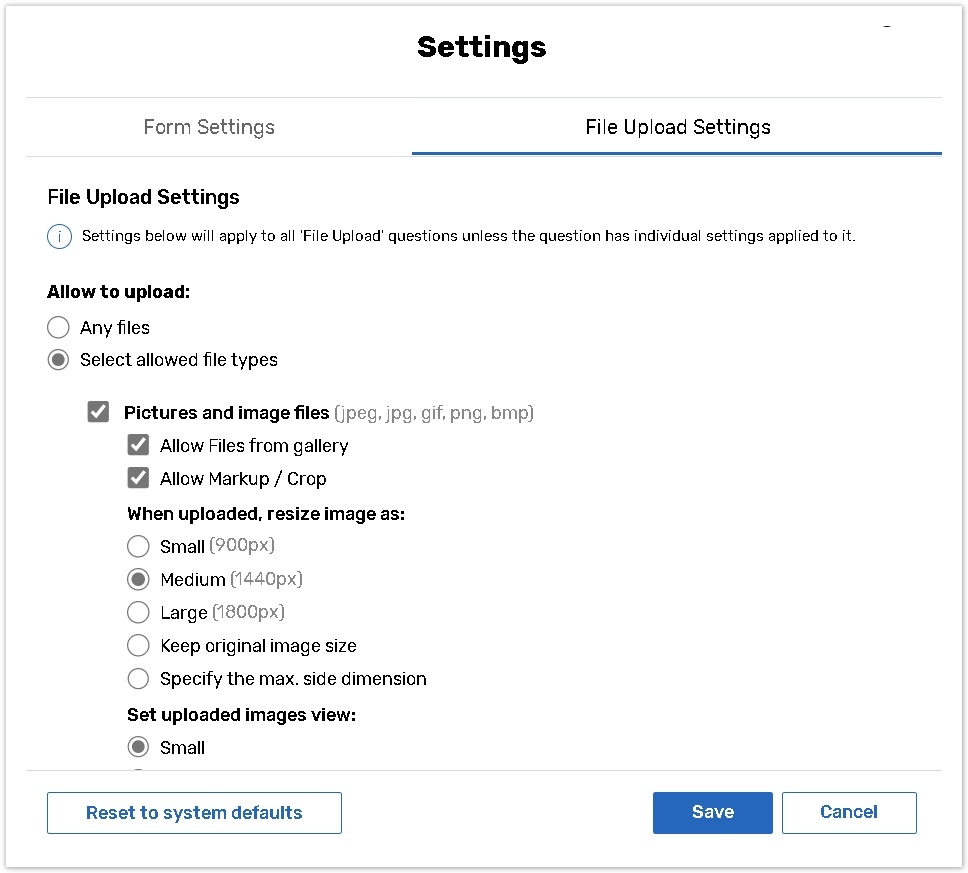The image size is (968, 873).
Task: Click the Settings dialog title
Action: 481,47
